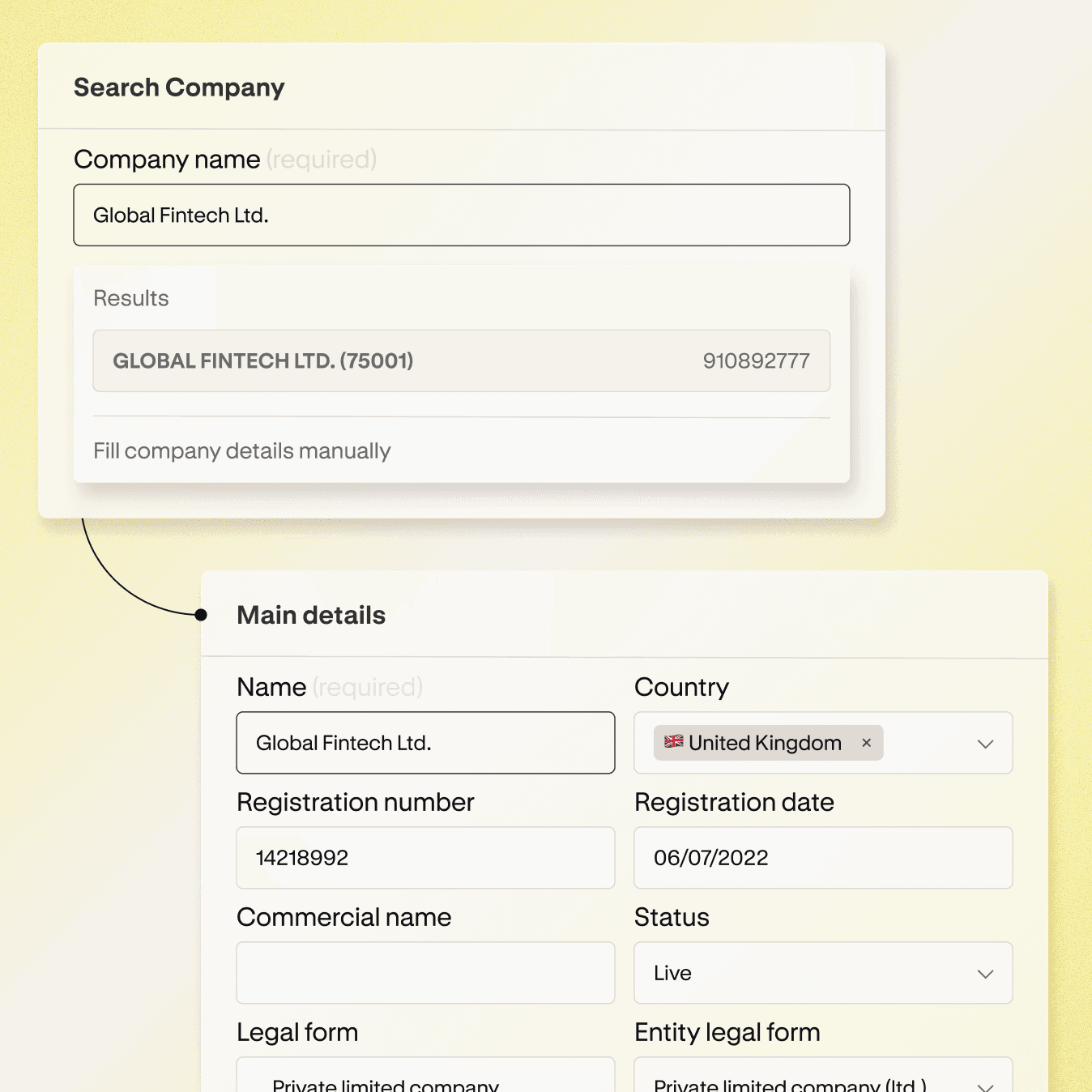Click the Results label above the list
1092x1092 pixels.
click(131, 299)
